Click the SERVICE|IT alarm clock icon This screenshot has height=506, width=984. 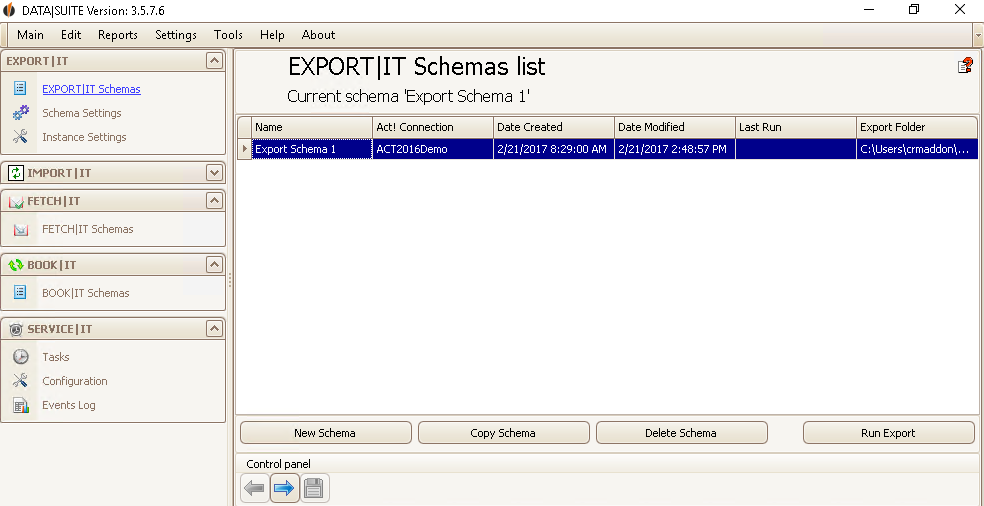(x=16, y=329)
